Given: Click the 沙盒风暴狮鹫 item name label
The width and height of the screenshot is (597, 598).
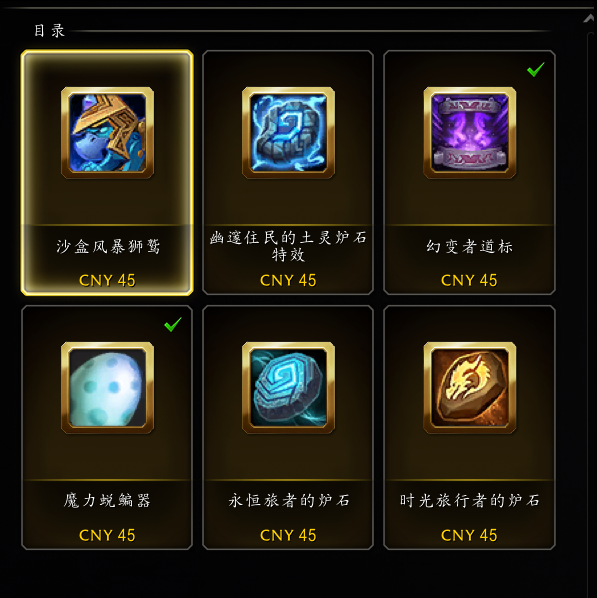Looking at the screenshot, I should [108, 247].
